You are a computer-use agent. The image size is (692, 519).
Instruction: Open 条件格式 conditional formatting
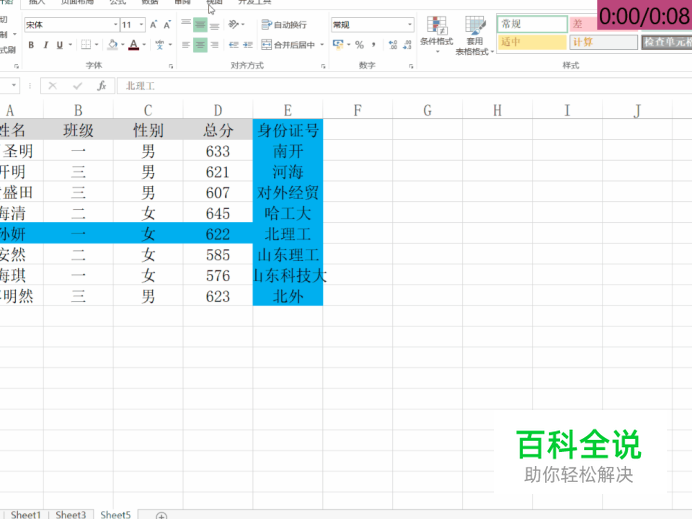[436, 35]
